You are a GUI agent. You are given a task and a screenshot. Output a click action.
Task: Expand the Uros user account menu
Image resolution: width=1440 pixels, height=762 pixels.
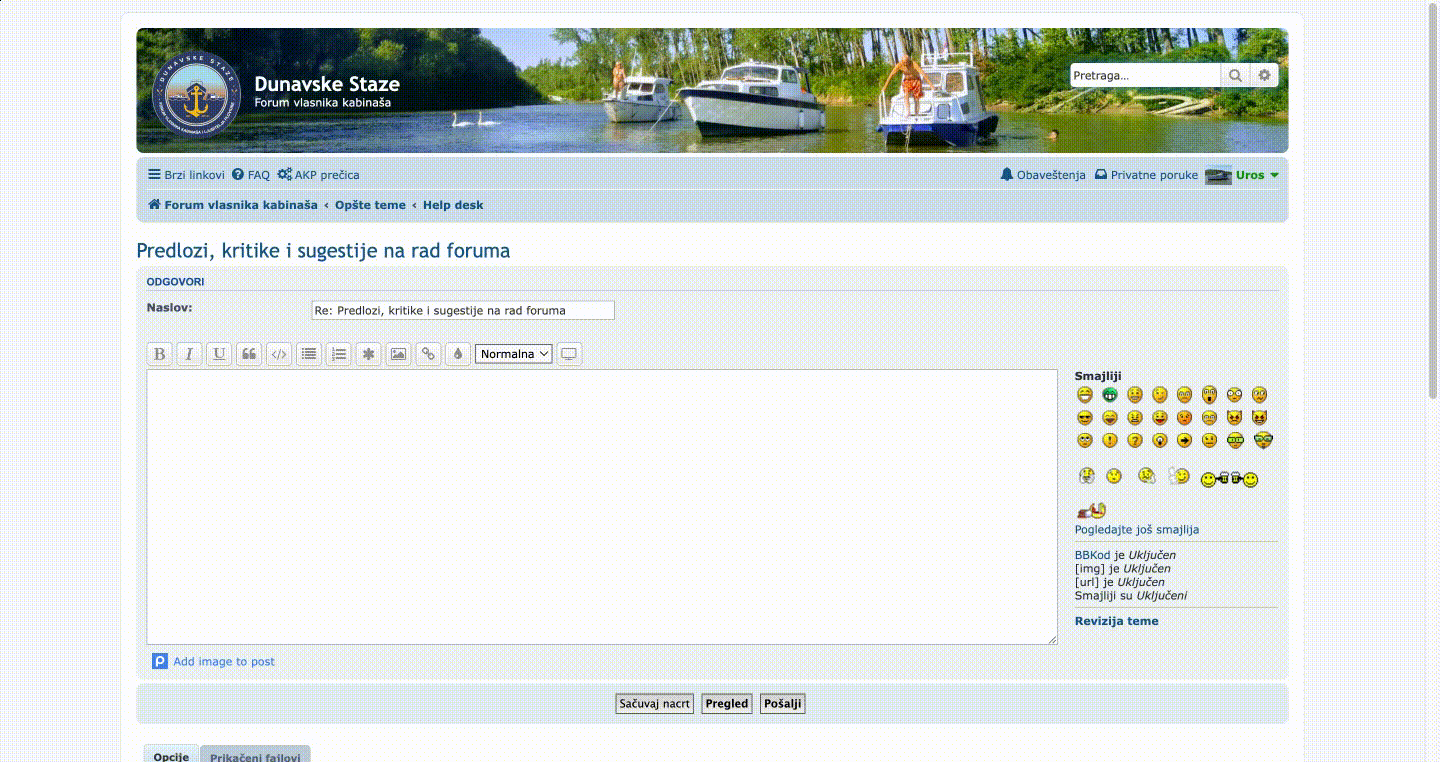[1242, 175]
